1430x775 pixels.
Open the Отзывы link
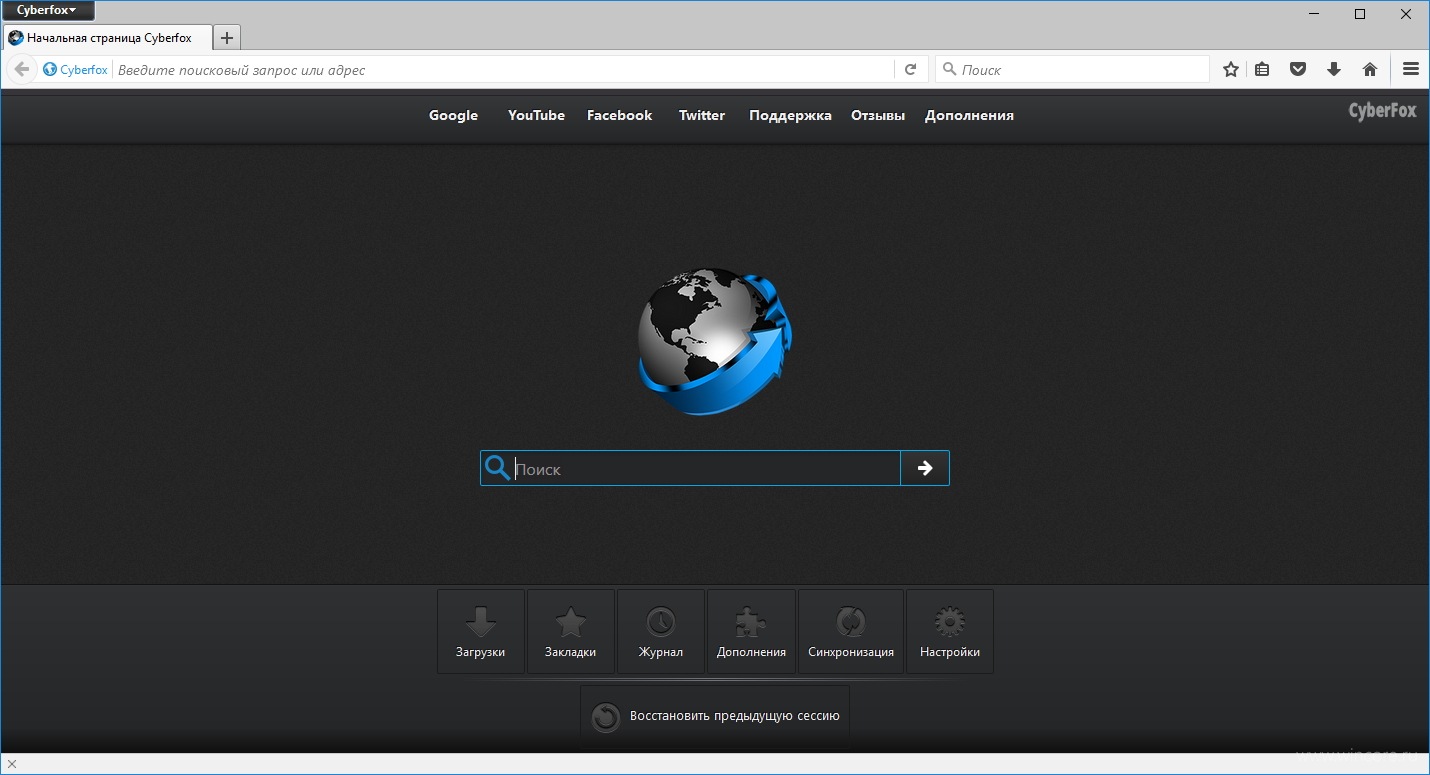coord(878,116)
